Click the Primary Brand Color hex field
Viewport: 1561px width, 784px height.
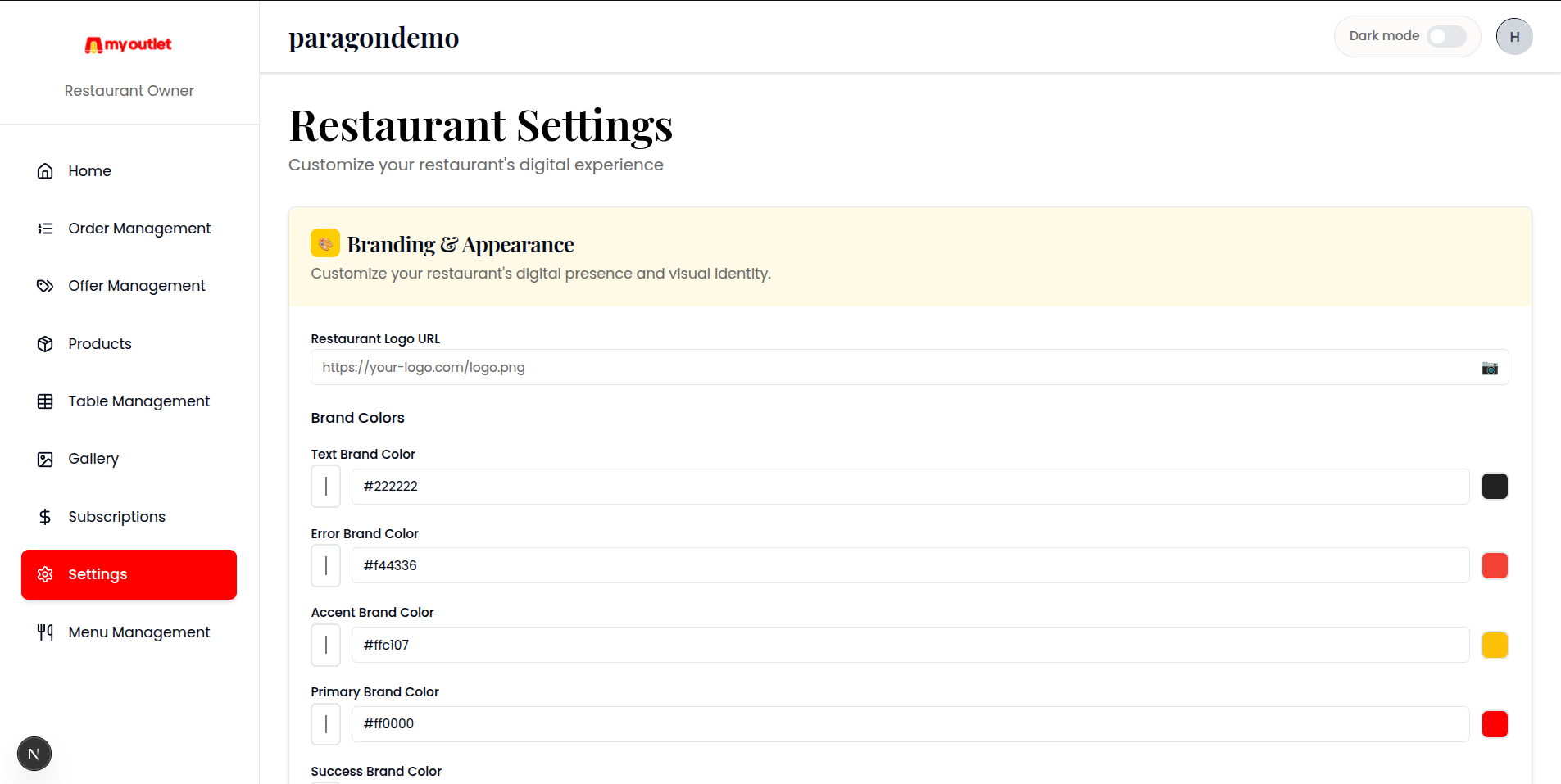(910, 724)
